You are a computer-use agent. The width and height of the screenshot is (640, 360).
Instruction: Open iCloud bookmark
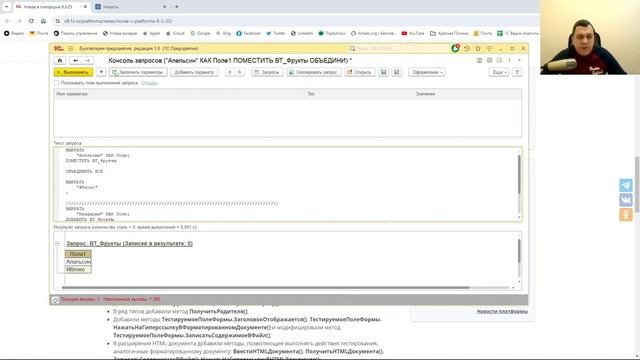click(x=176, y=33)
